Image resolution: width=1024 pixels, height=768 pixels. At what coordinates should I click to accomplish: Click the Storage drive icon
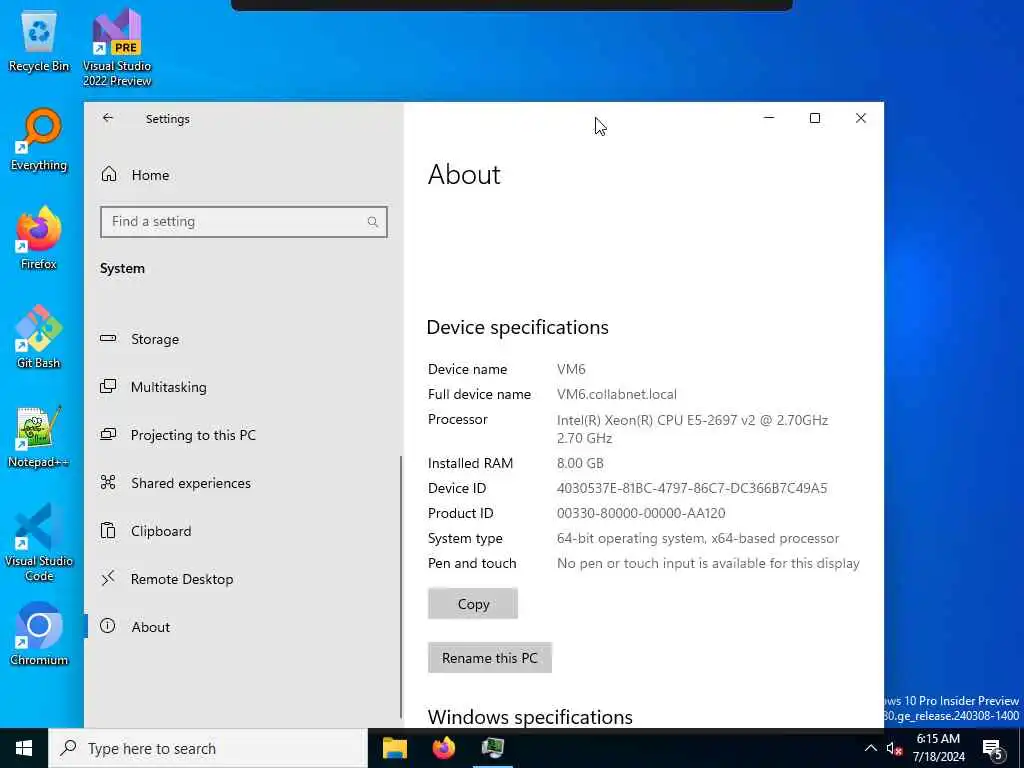coord(108,338)
